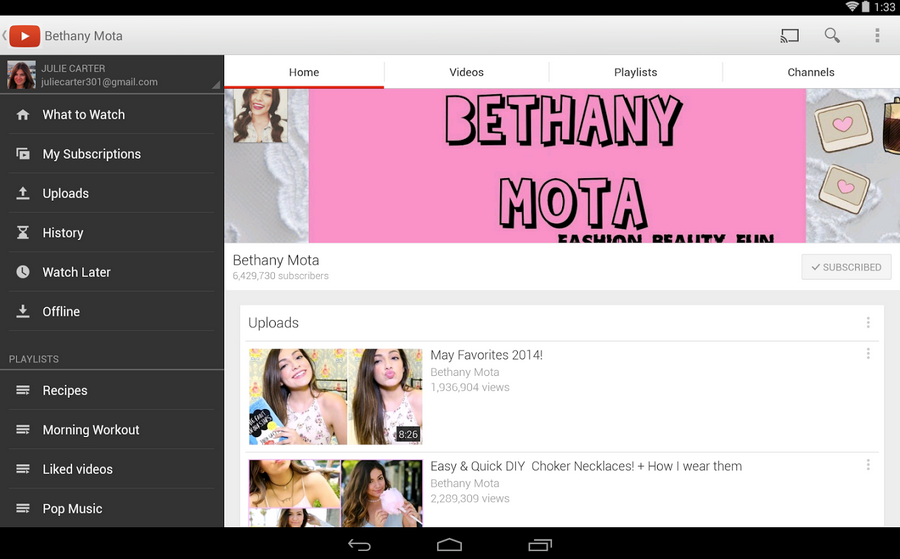Open What to Watch home icon
The height and width of the screenshot is (559, 900).
click(23, 115)
